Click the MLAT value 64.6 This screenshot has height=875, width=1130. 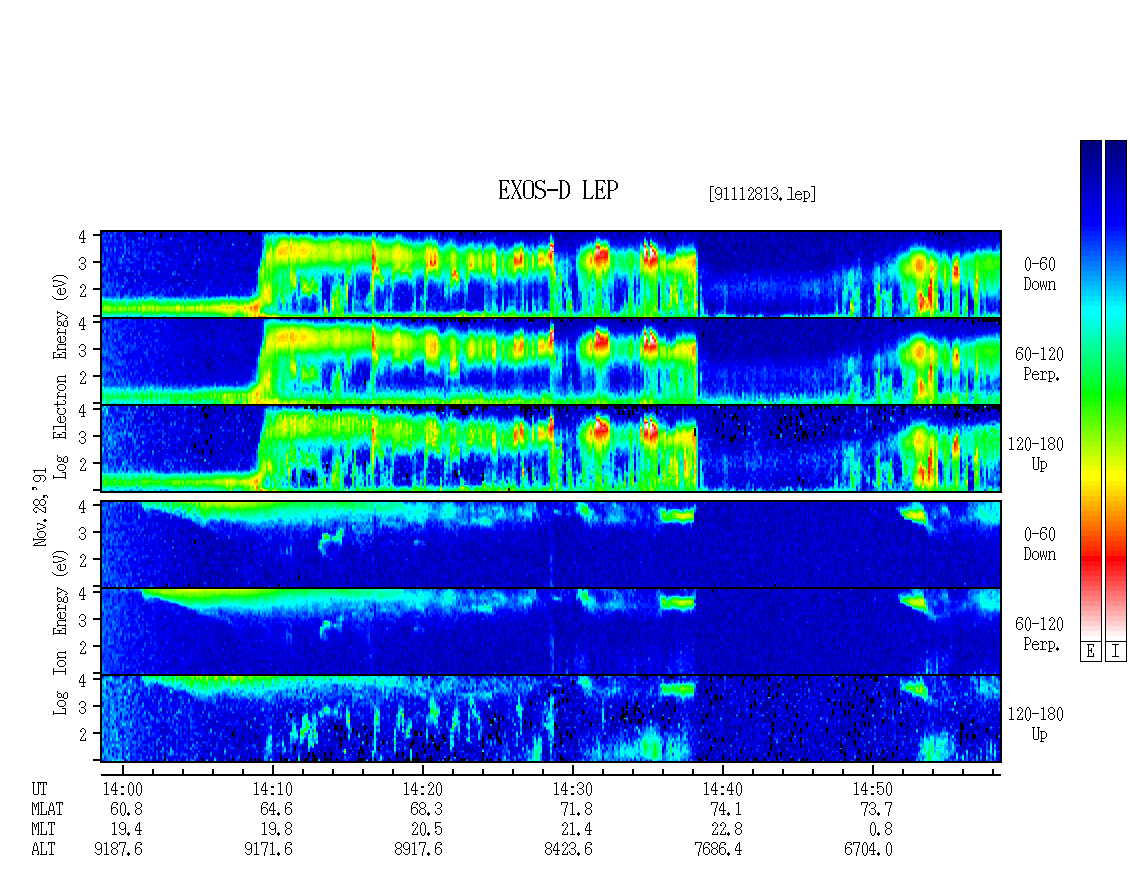276,809
